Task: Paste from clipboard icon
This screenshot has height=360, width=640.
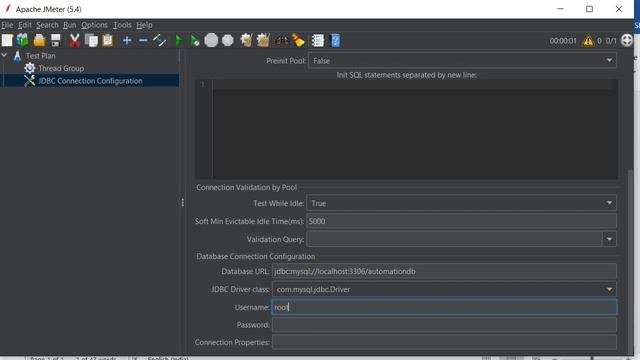Action: [x=107, y=40]
